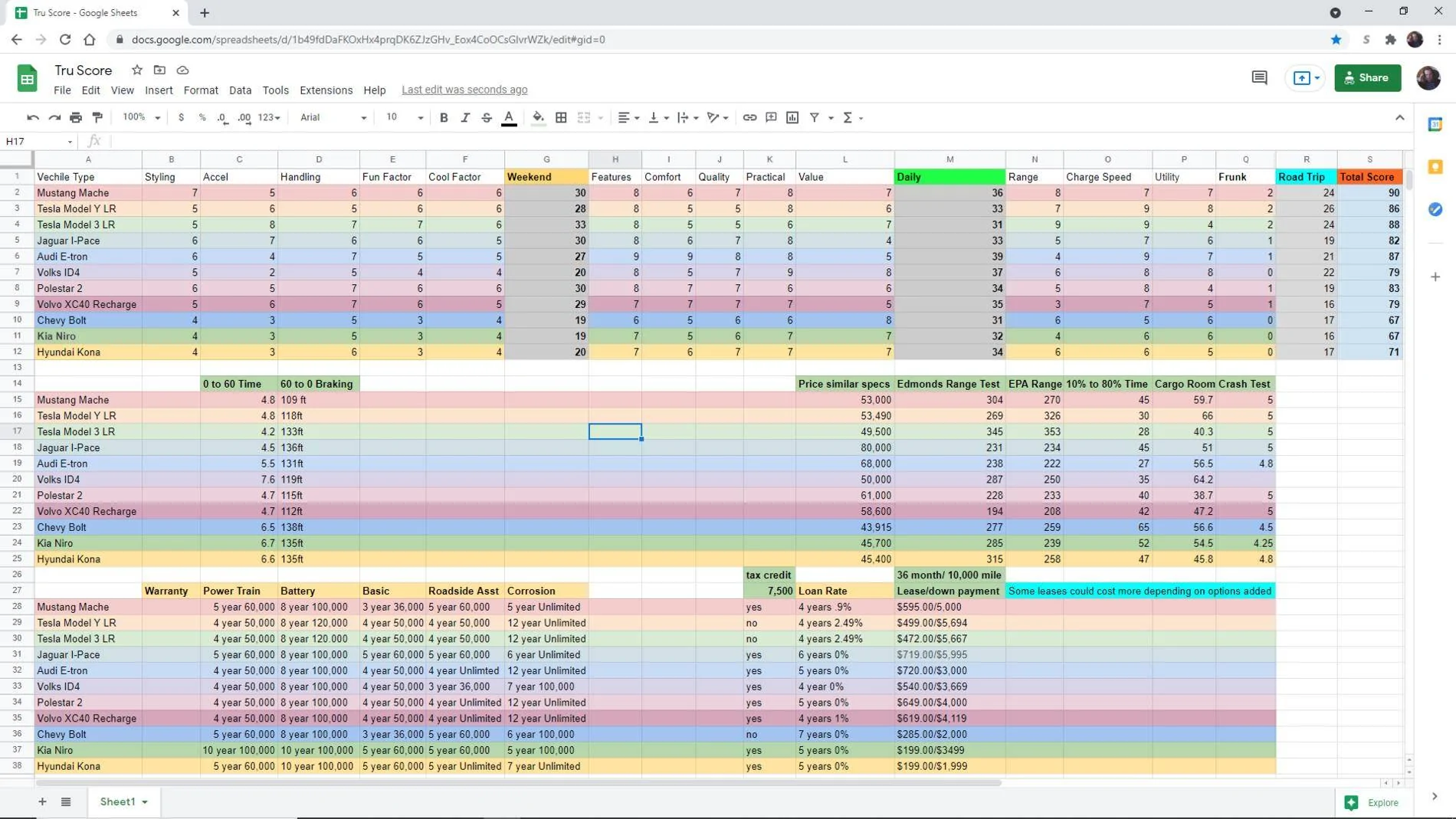Activate the paint format tool
The width and height of the screenshot is (1456, 819).
(x=97, y=117)
